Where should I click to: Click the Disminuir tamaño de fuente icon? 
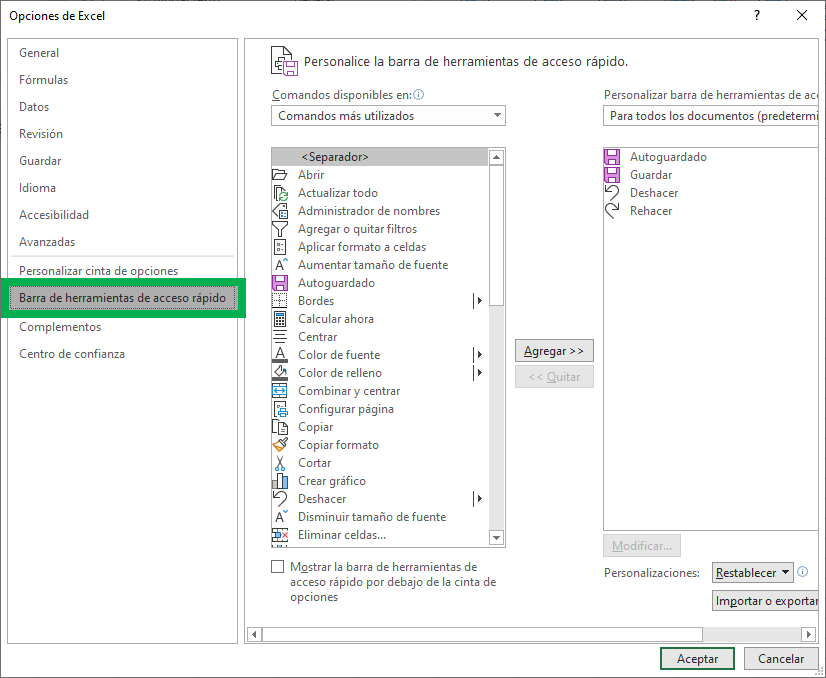(x=280, y=517)
